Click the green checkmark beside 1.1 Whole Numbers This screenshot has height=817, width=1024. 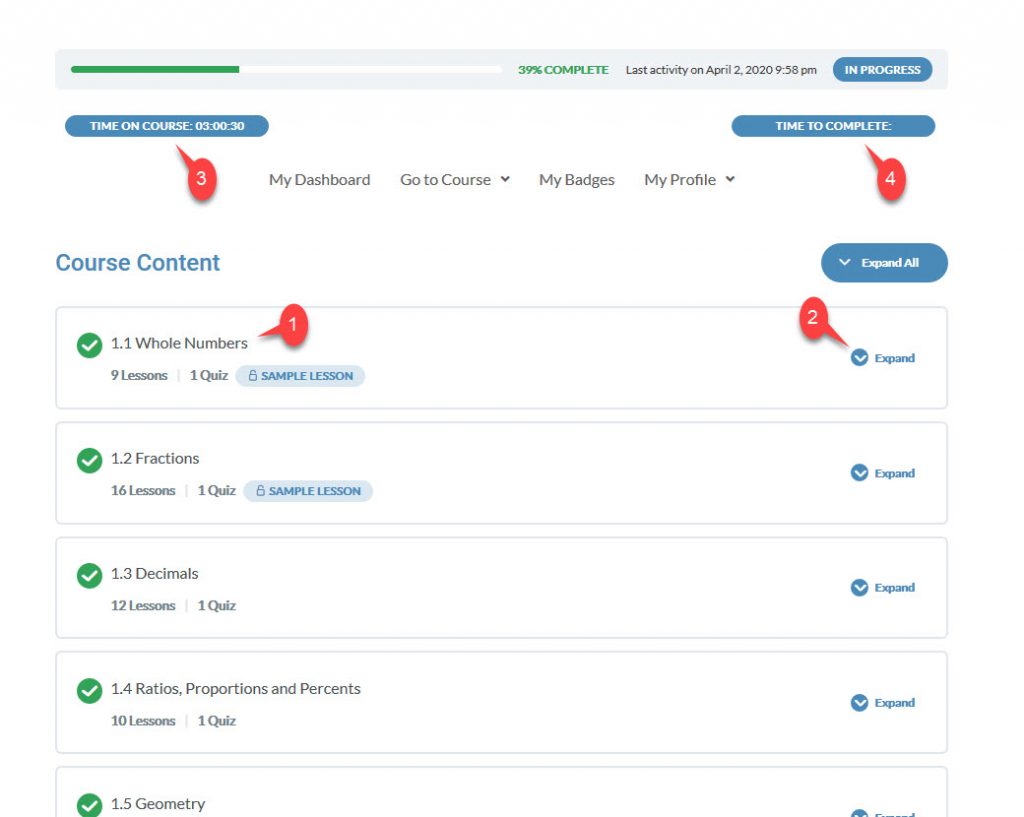point(89,345)
